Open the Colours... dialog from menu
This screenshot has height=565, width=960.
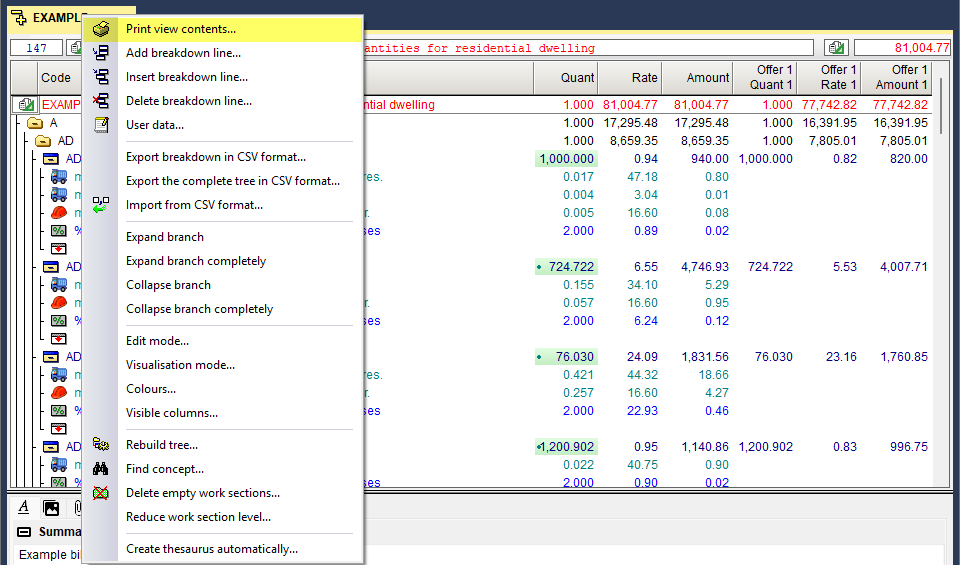[x=151, y=389]
